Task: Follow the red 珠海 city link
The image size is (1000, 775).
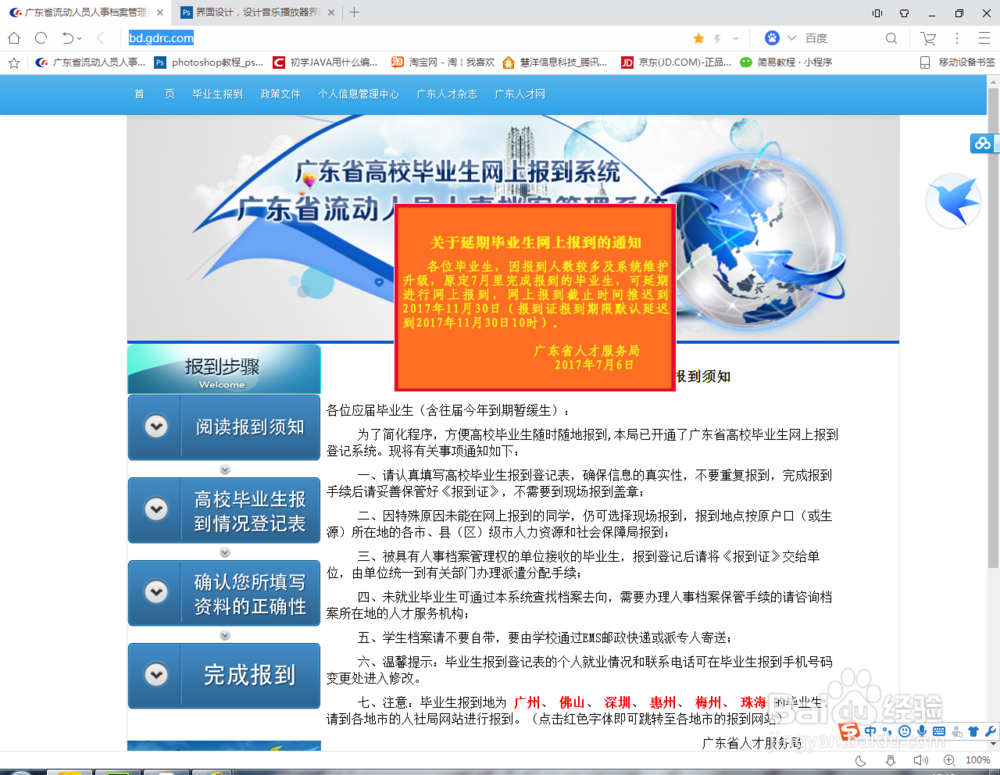Action: coord(753,703)
